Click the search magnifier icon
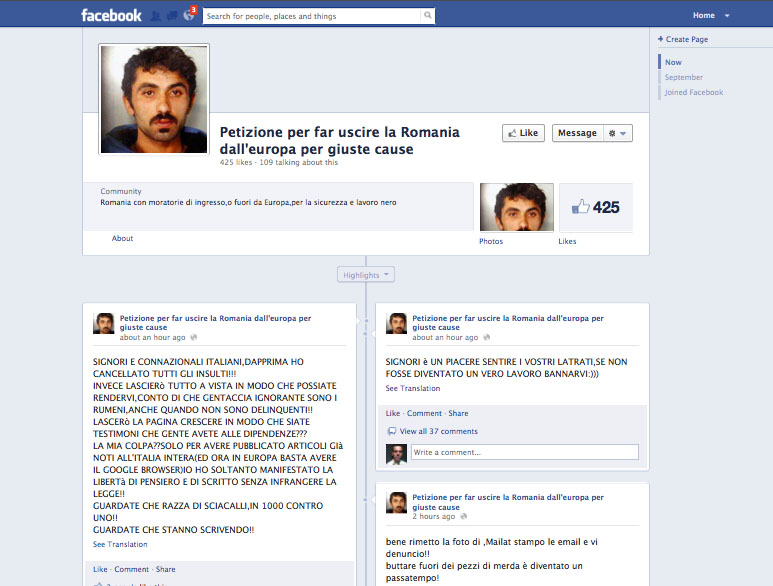 point(428,16)
